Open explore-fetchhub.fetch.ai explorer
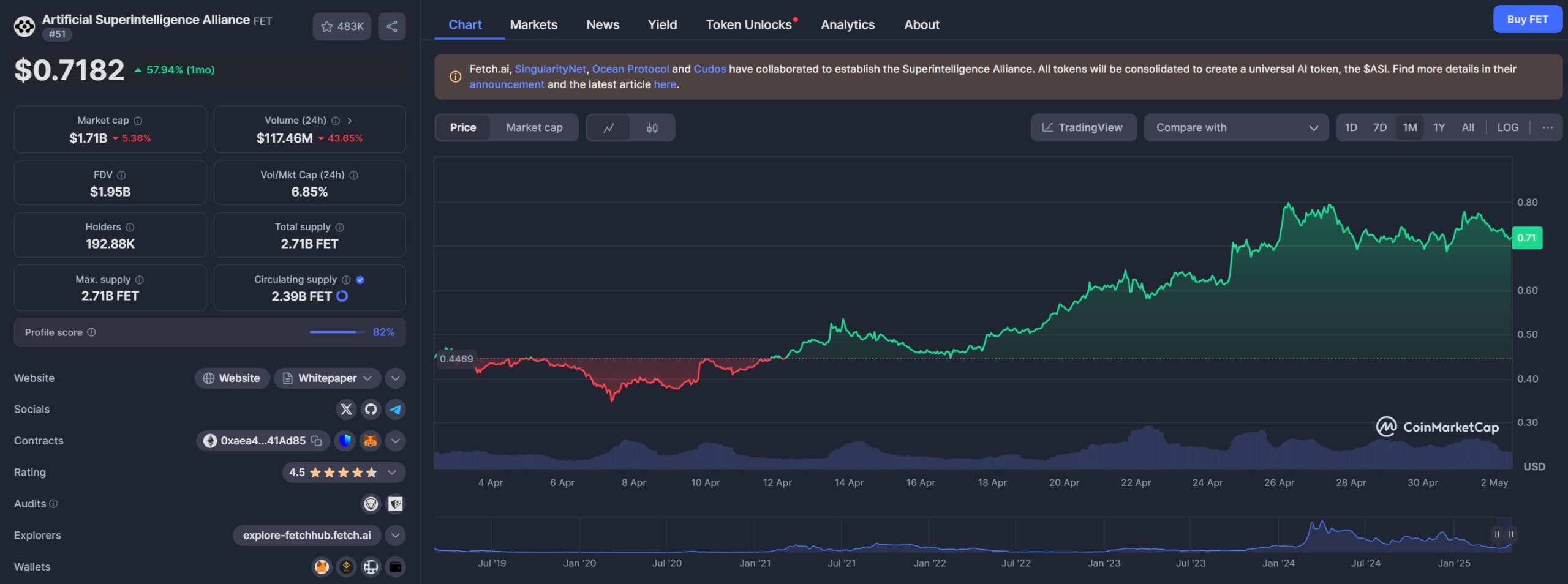 [306, 536]
